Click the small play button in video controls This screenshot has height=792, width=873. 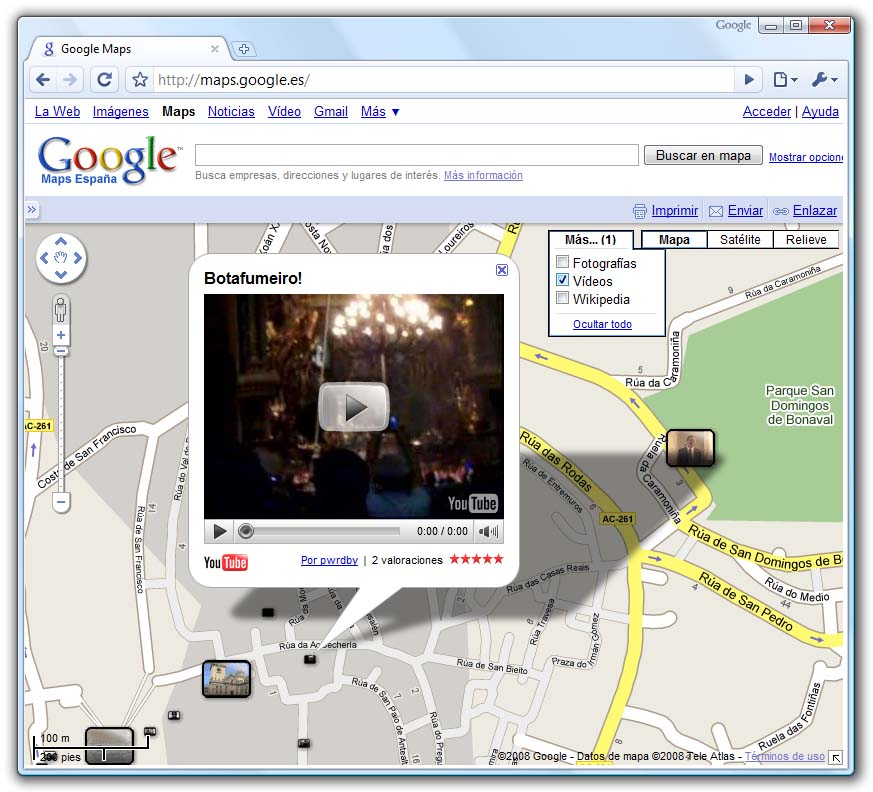(219, 532)
